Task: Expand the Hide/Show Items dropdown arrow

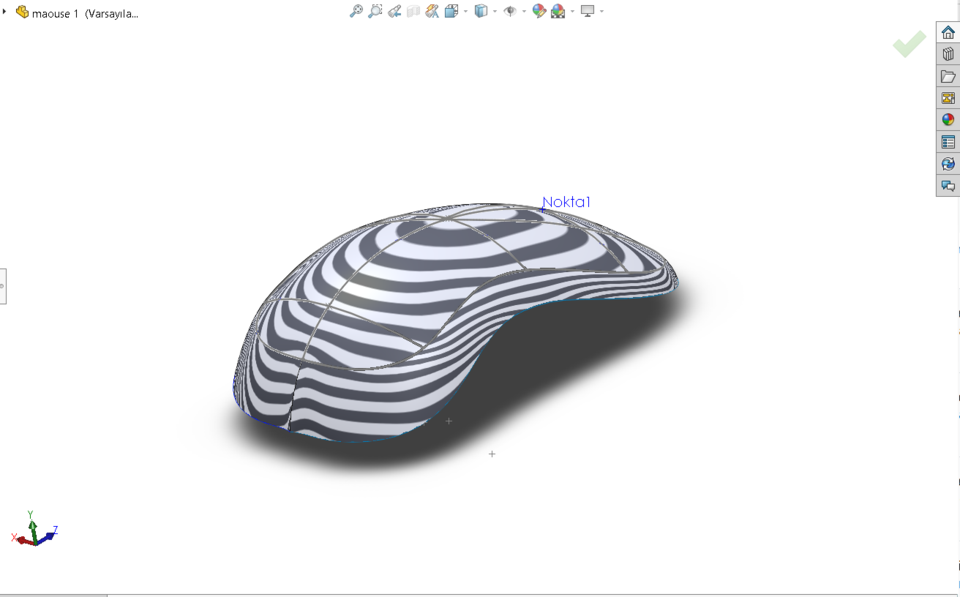Action: tap(523, 11)
